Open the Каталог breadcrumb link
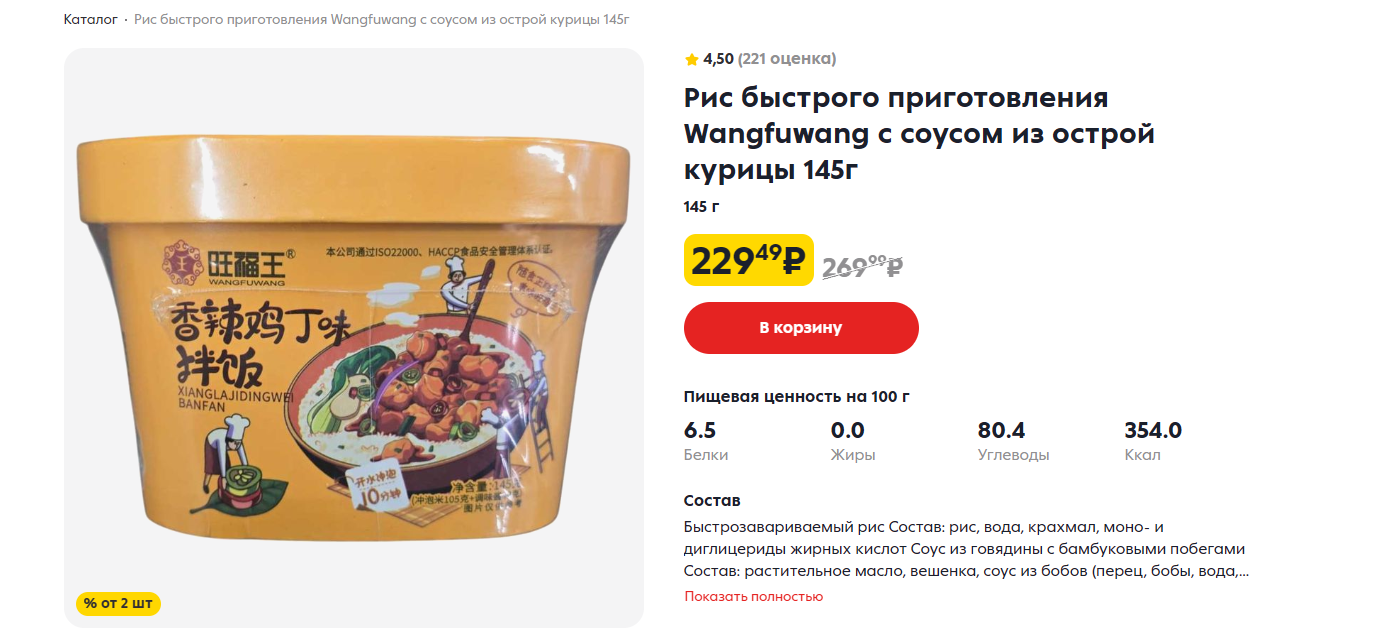 click(91, 20)
